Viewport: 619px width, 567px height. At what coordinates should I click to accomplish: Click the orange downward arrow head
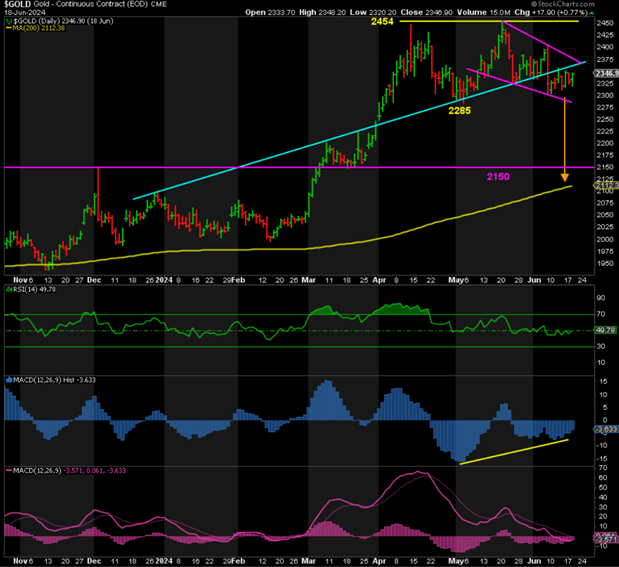(565, 174)
